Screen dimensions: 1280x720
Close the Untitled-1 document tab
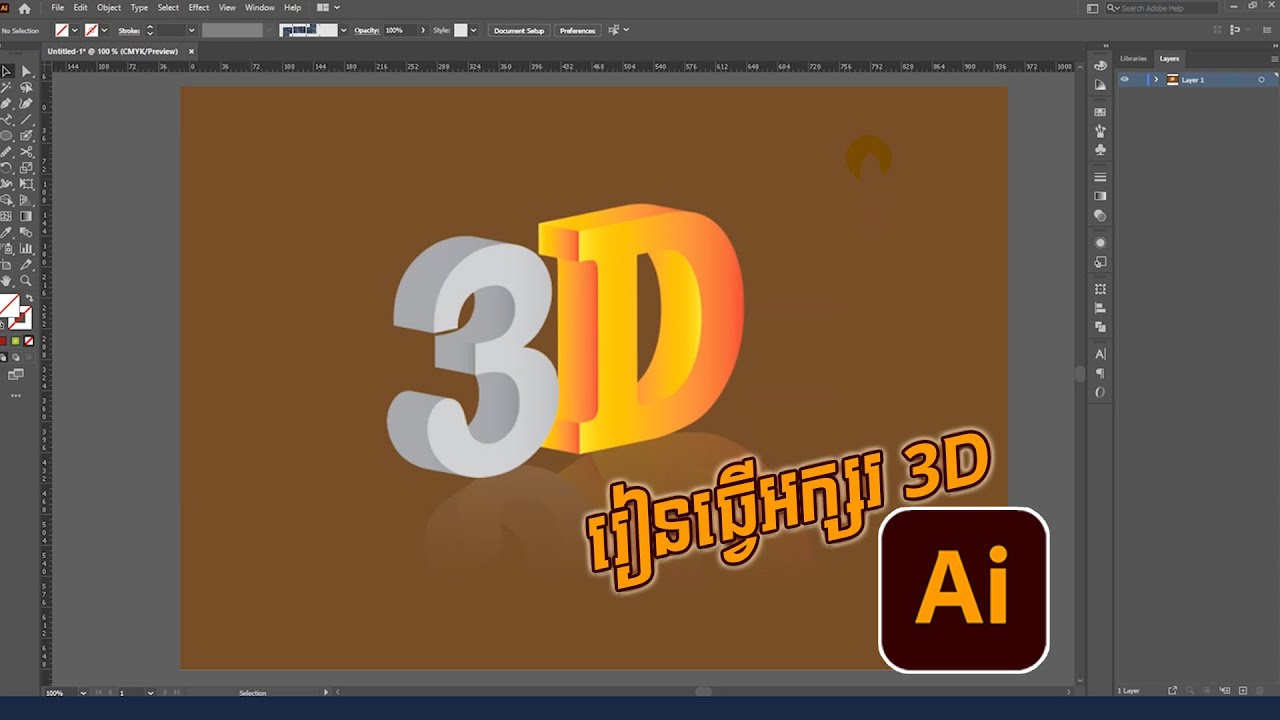coord(191,51)
